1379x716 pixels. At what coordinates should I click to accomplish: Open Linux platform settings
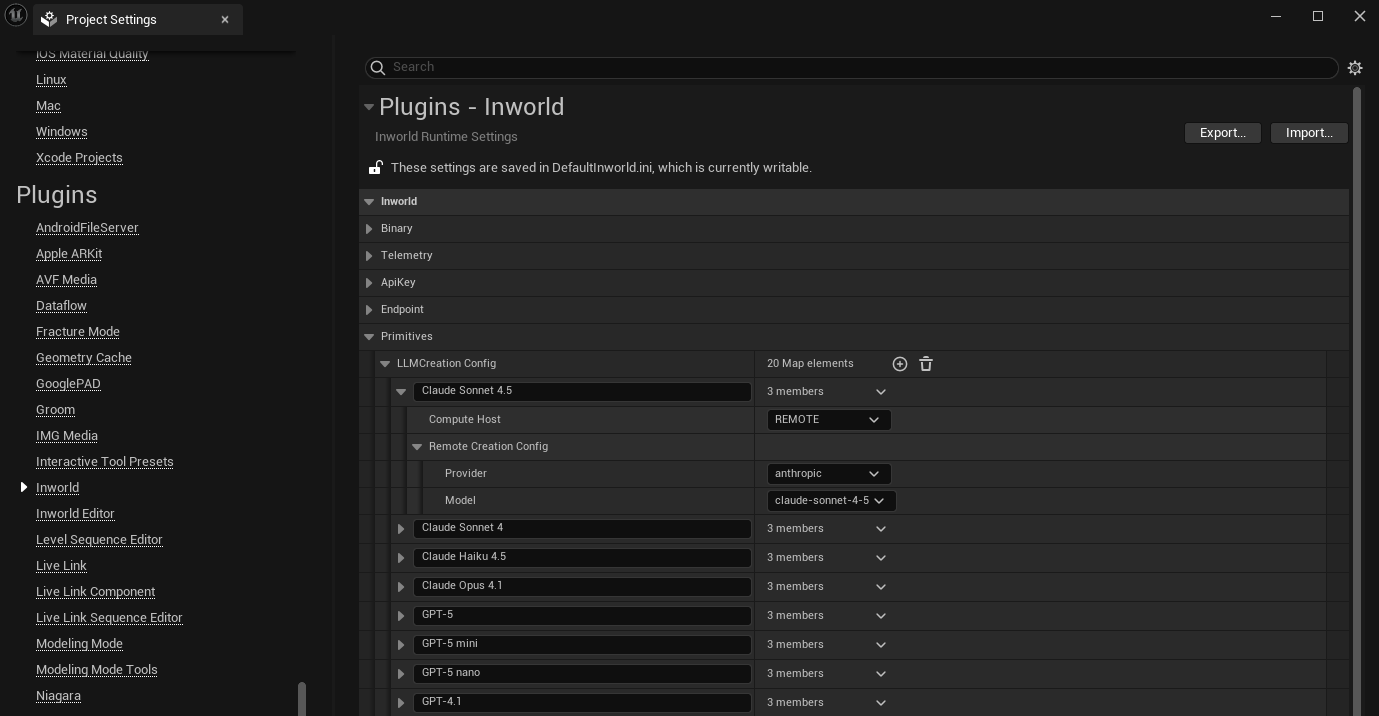[x=51, y=79]
